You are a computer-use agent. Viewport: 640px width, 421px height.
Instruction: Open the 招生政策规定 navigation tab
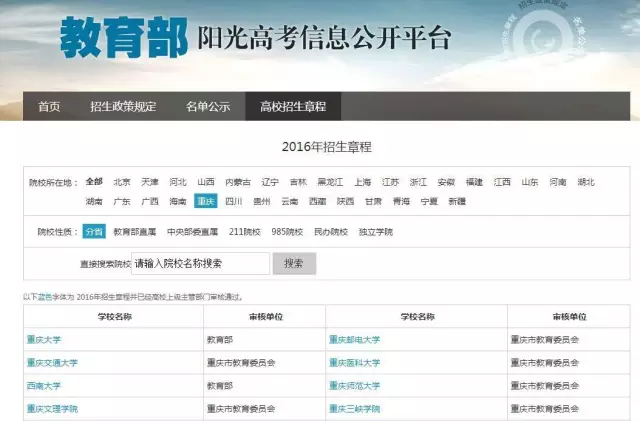(123, 107)
